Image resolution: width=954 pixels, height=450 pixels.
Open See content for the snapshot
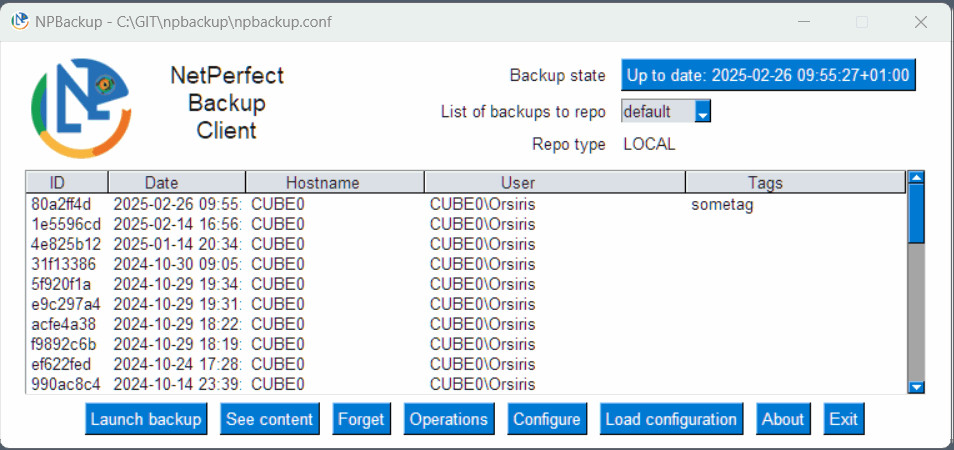point(269,419)
